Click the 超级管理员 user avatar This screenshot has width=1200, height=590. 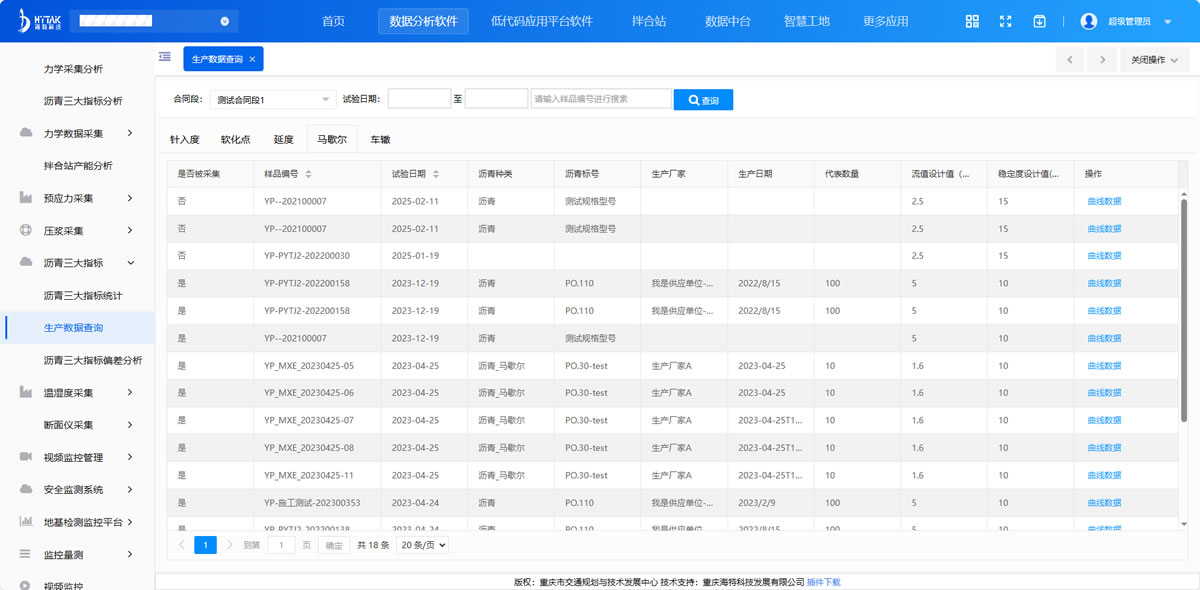(1089, 21)
